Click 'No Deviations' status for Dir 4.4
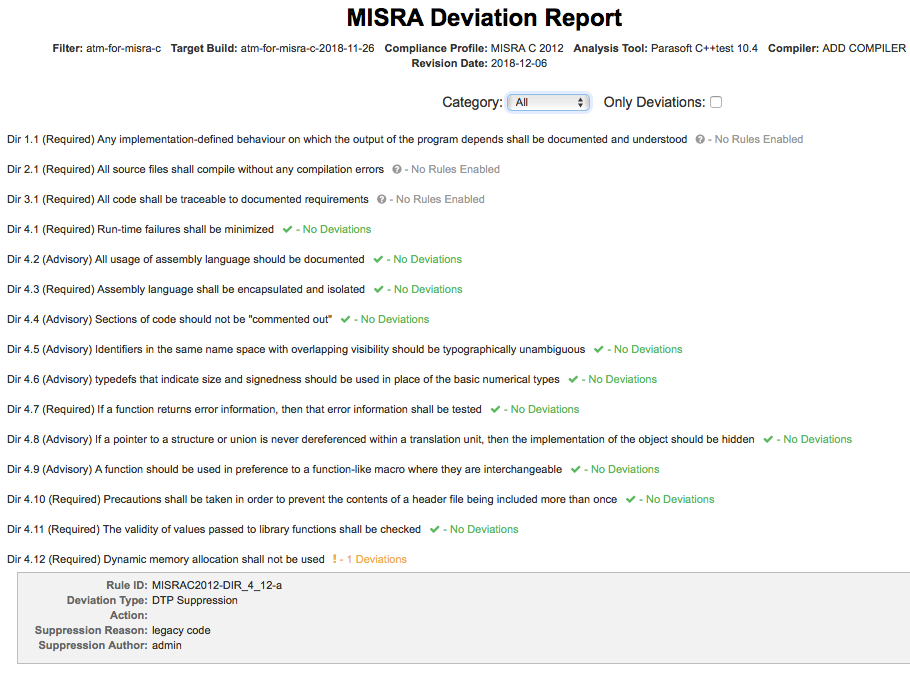This screenshot has width=910, height=675. pyautogui.click(x=395, y=319)
